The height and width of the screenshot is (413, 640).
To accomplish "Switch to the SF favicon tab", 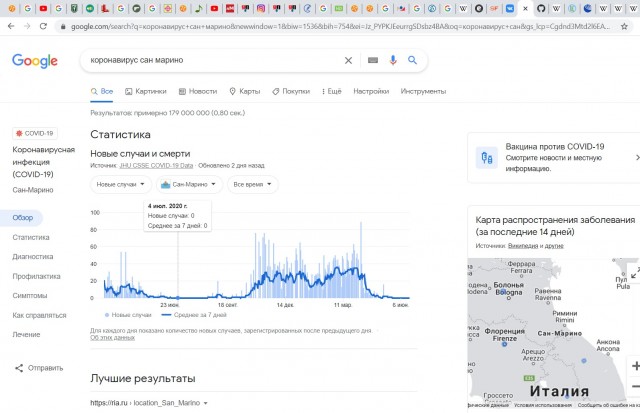I will [494, 8].
